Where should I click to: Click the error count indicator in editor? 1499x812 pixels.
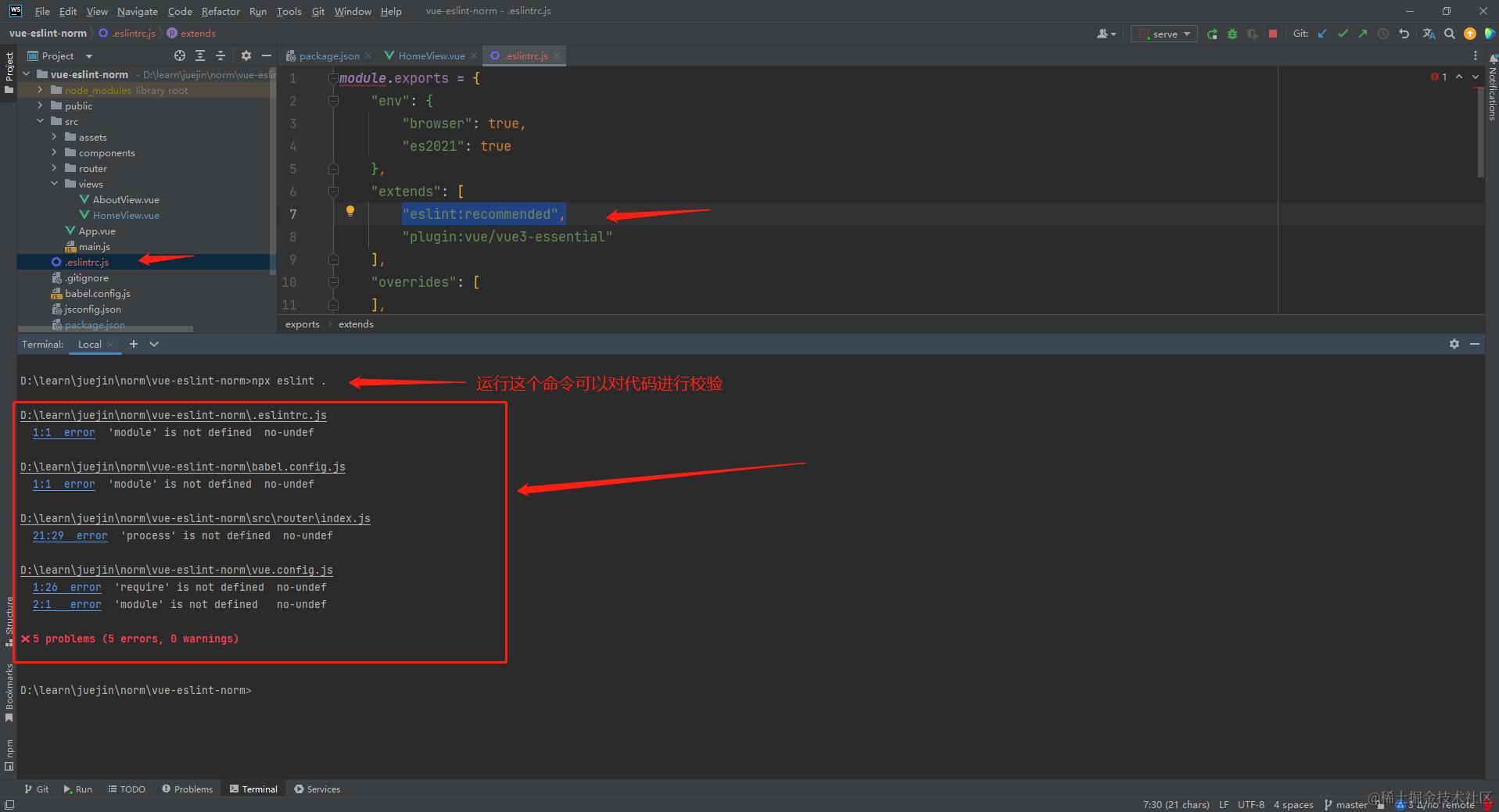[1439, 77]
